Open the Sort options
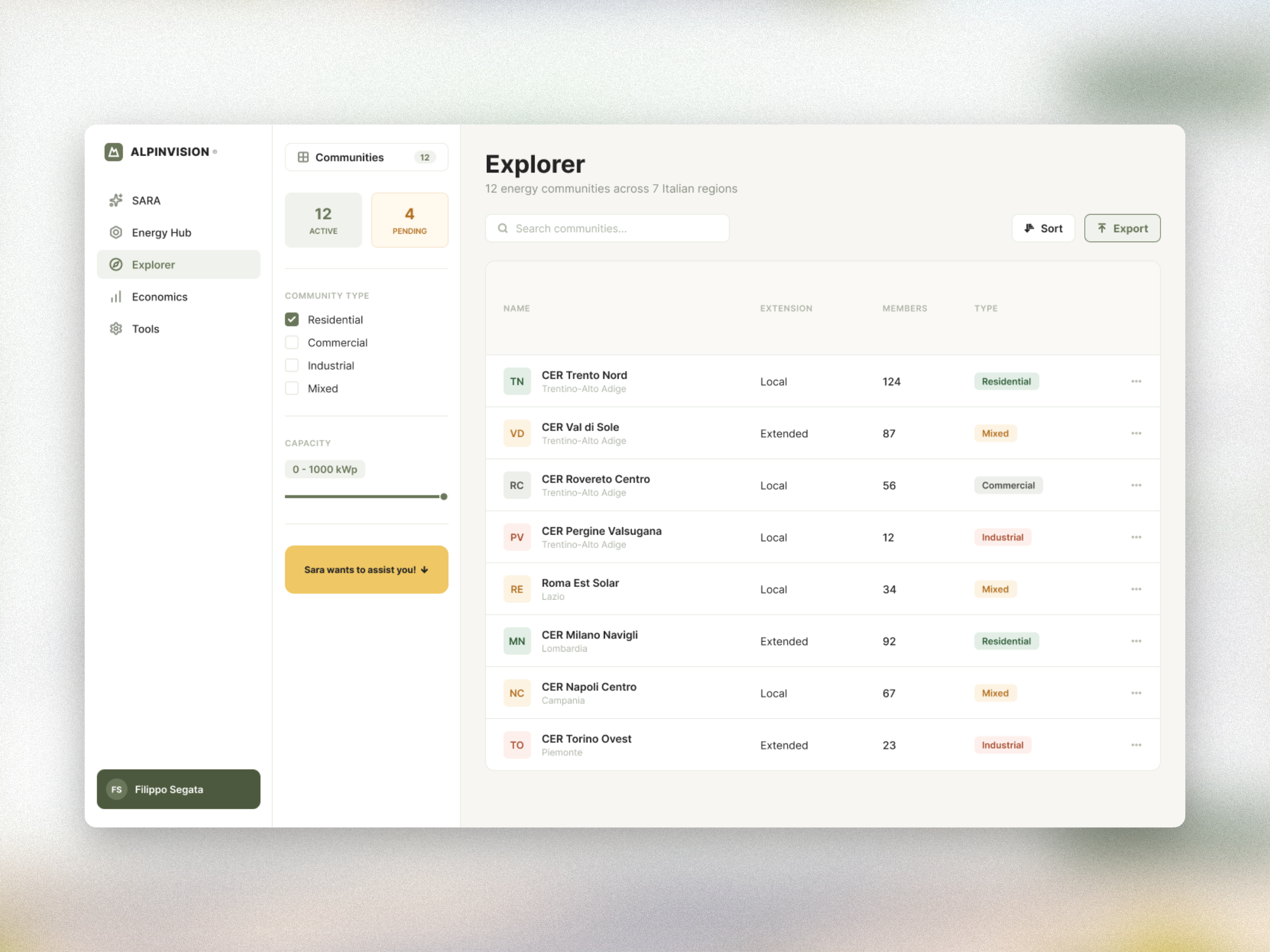The width and height of the screenshot is (1270, 952). click(x=1043, y=228)
